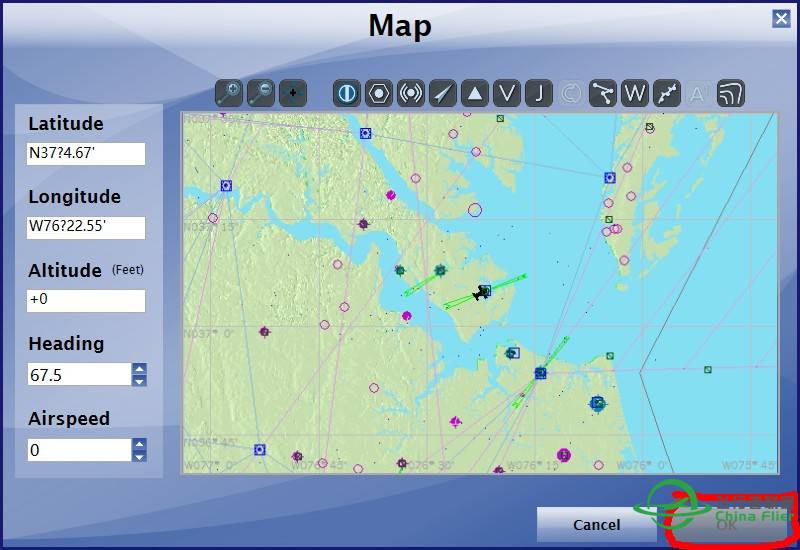Increase Heading value with up arrow
The image size is (800, 550).
point(139,369)
